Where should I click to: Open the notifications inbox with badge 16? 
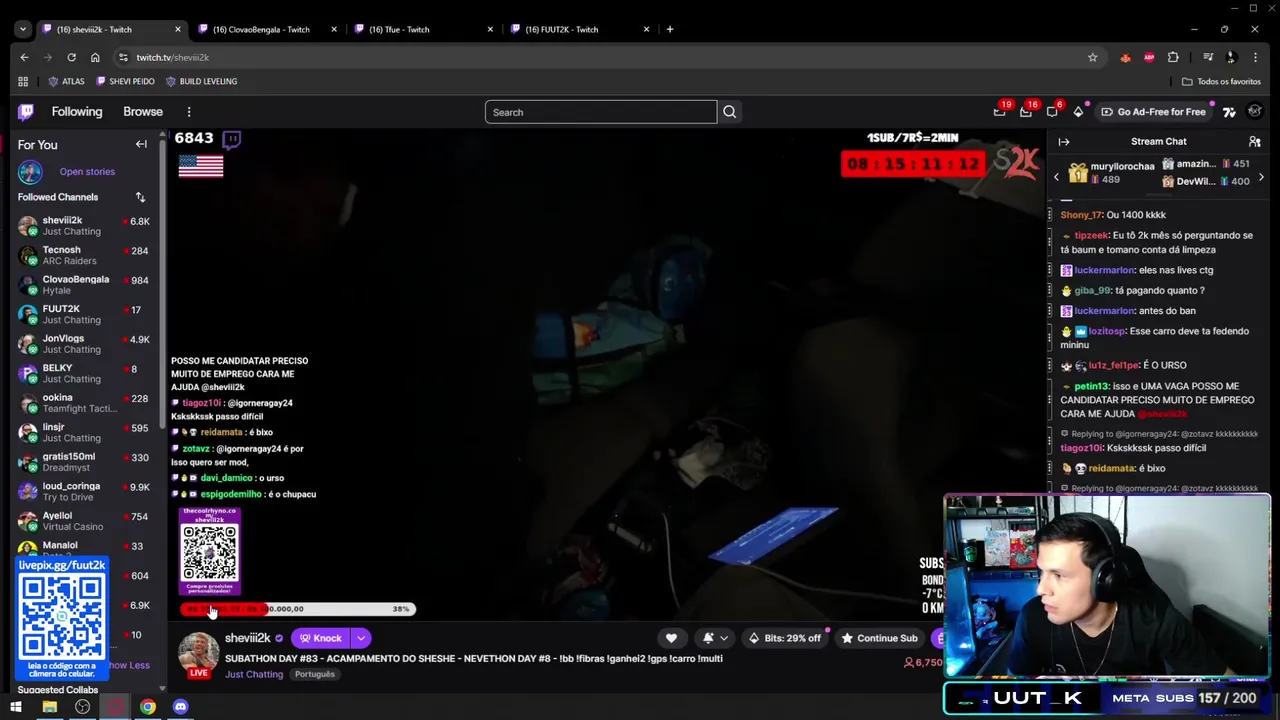[1026, 112]
